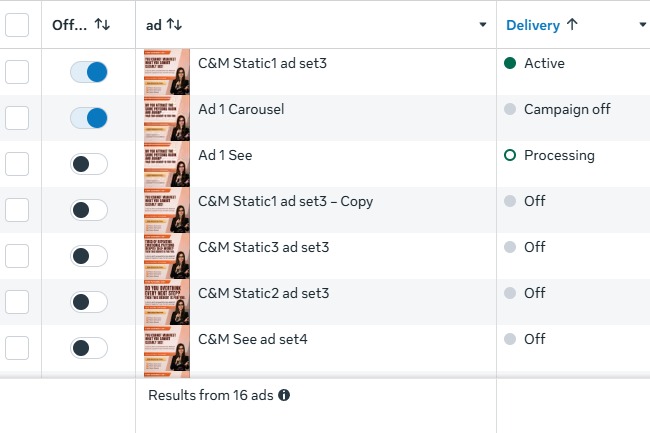The width and height of the screenshot is (650, 433).
Task: Click the info icon beside Results from 16 ads
Action: point(284,395)
